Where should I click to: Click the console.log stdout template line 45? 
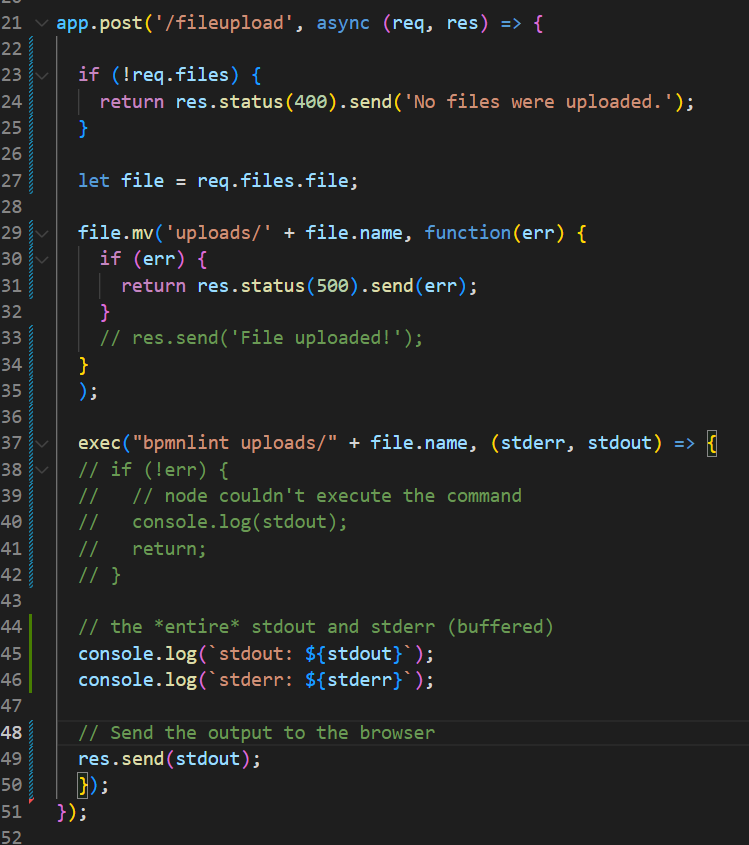(256, 654)
